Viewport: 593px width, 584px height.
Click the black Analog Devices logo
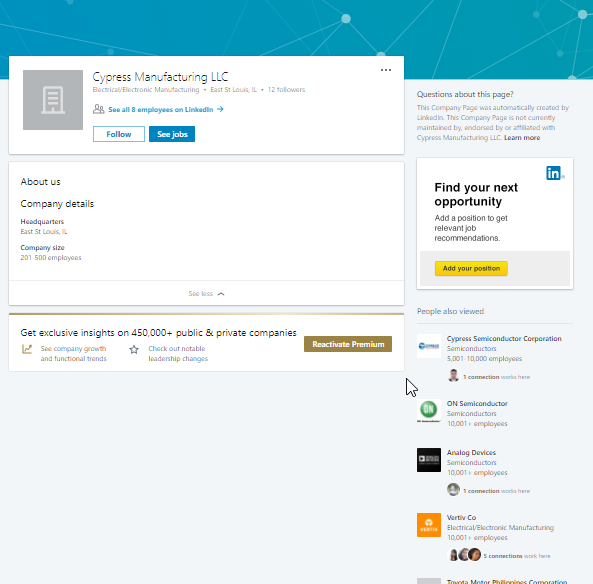coord(429,460)
